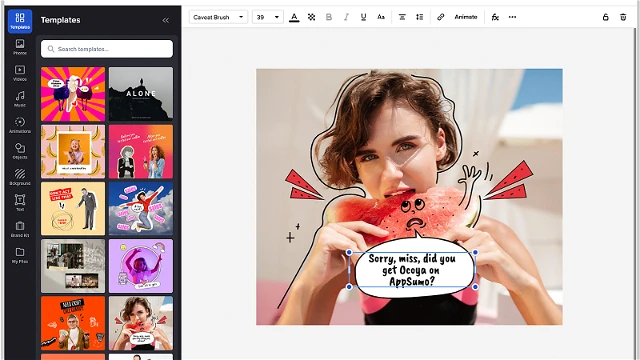This screenshot has width=640, height=360.
Task: Select the yellow man in suit template
Action: pos(73,209)
